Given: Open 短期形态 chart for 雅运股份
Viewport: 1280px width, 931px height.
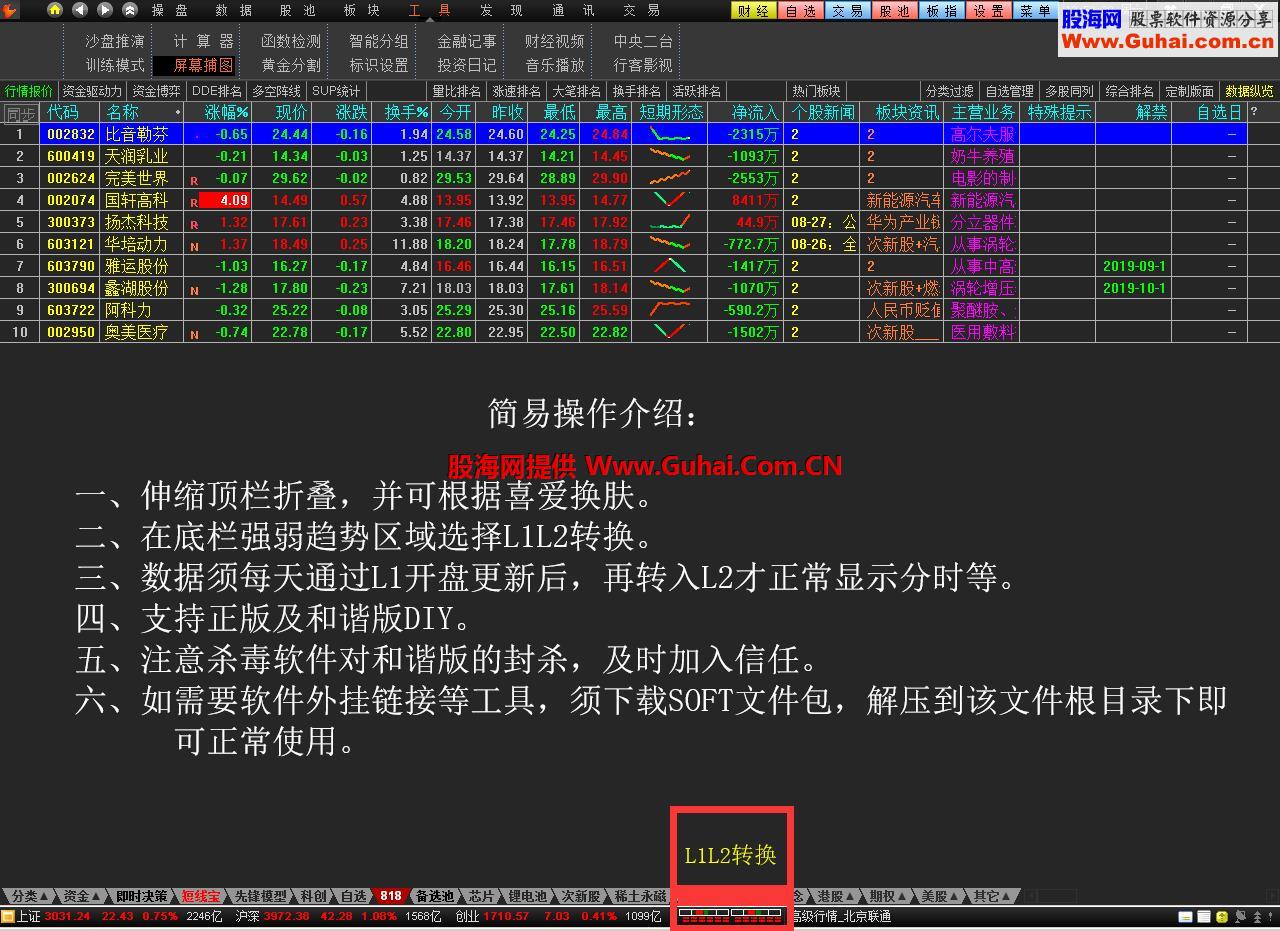Looking at the screenshot, I should (670, 266).
